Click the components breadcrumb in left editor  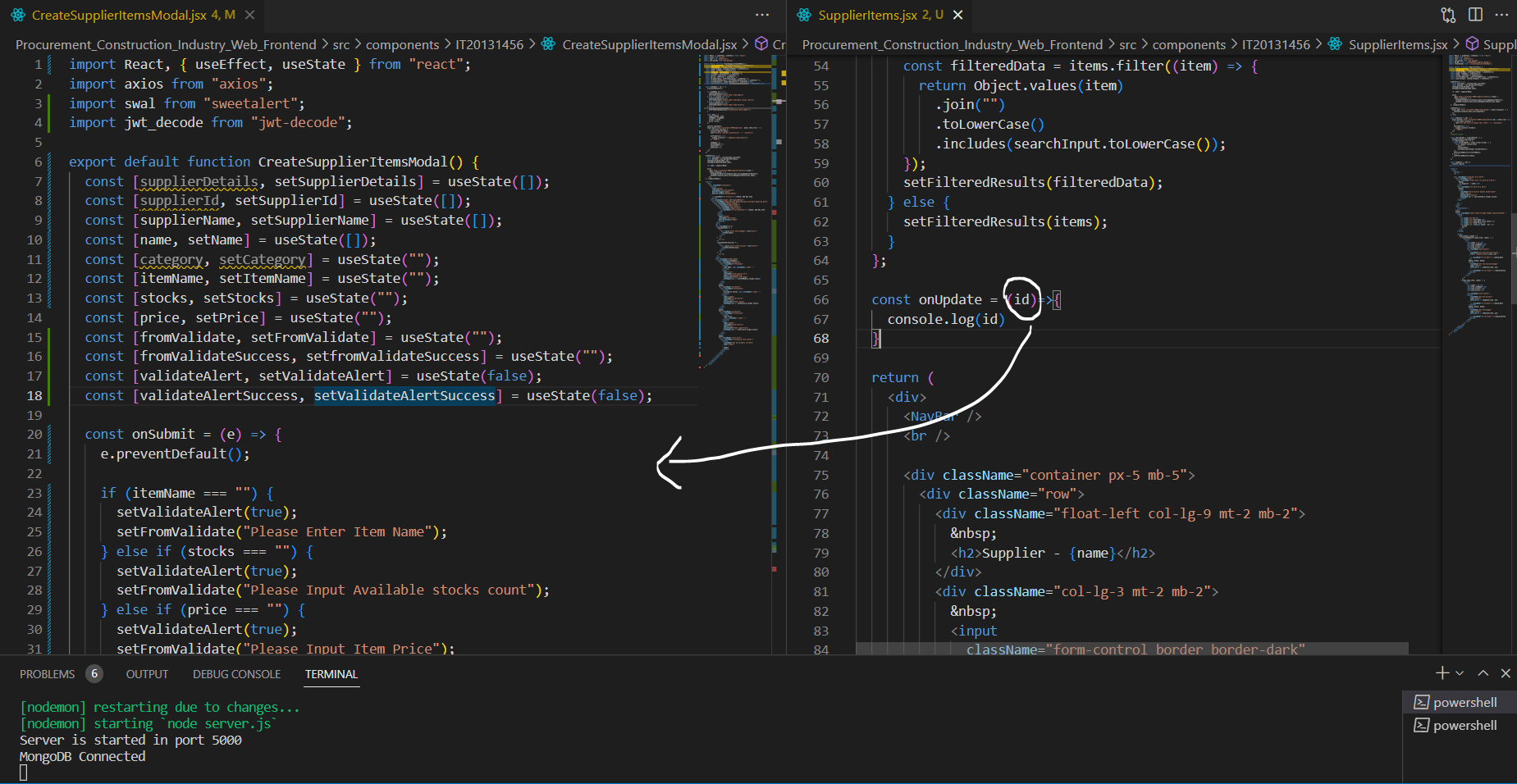click(403, 44)
